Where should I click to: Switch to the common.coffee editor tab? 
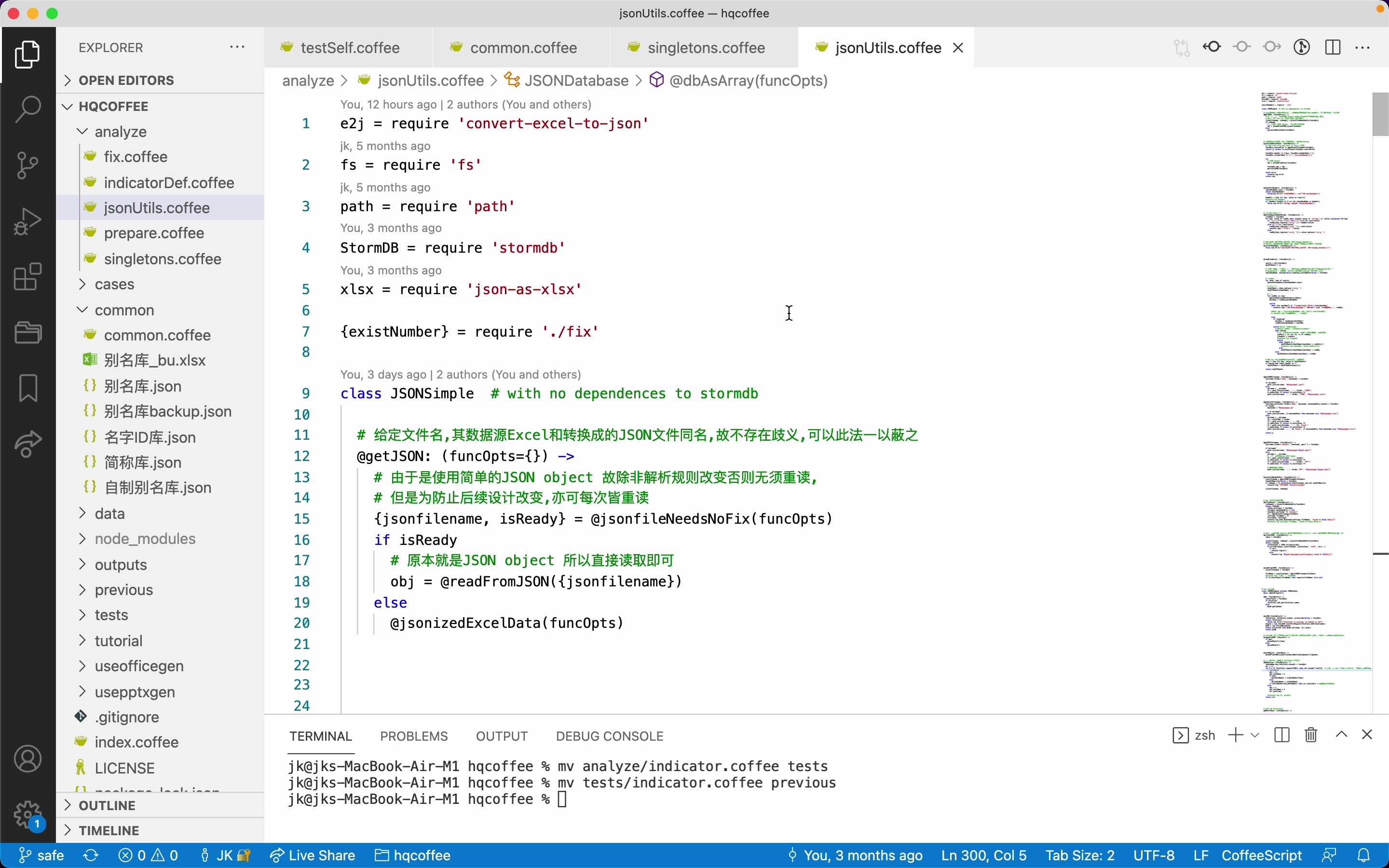click(523, 47)
